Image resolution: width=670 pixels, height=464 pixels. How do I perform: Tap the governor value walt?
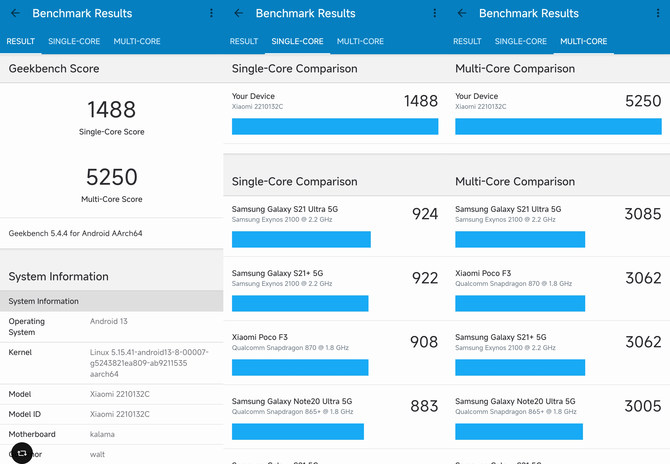[x=97, y=454]
